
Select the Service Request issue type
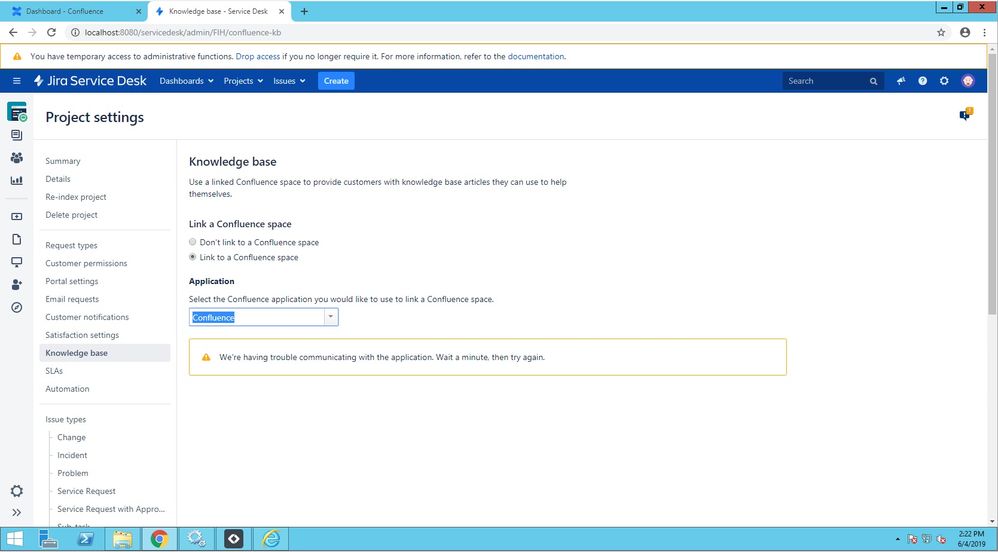(87, 491)
